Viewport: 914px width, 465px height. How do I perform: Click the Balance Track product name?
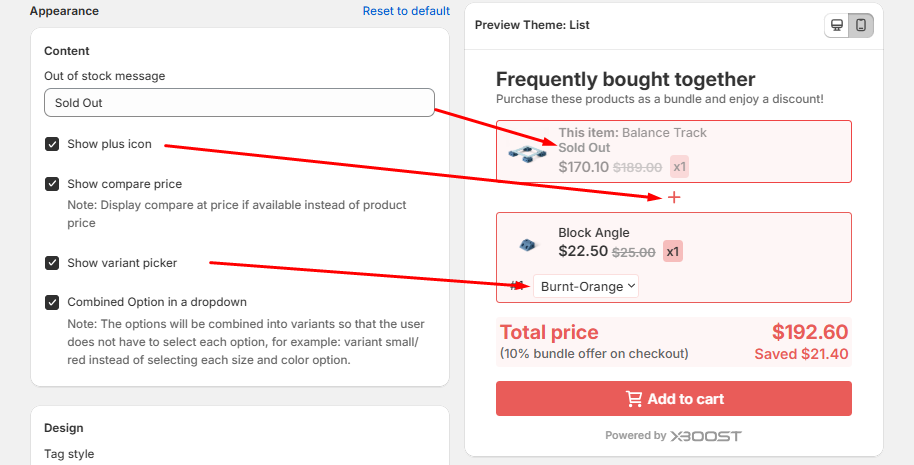664,132
